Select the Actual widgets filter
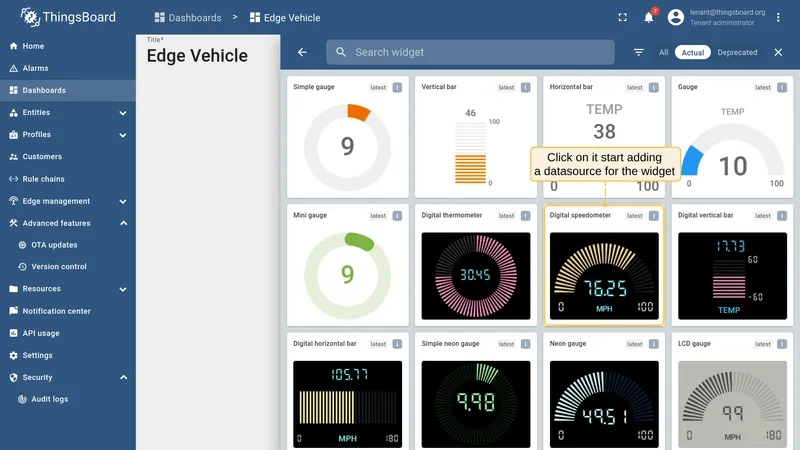The image size is (800, 450). 692,52
